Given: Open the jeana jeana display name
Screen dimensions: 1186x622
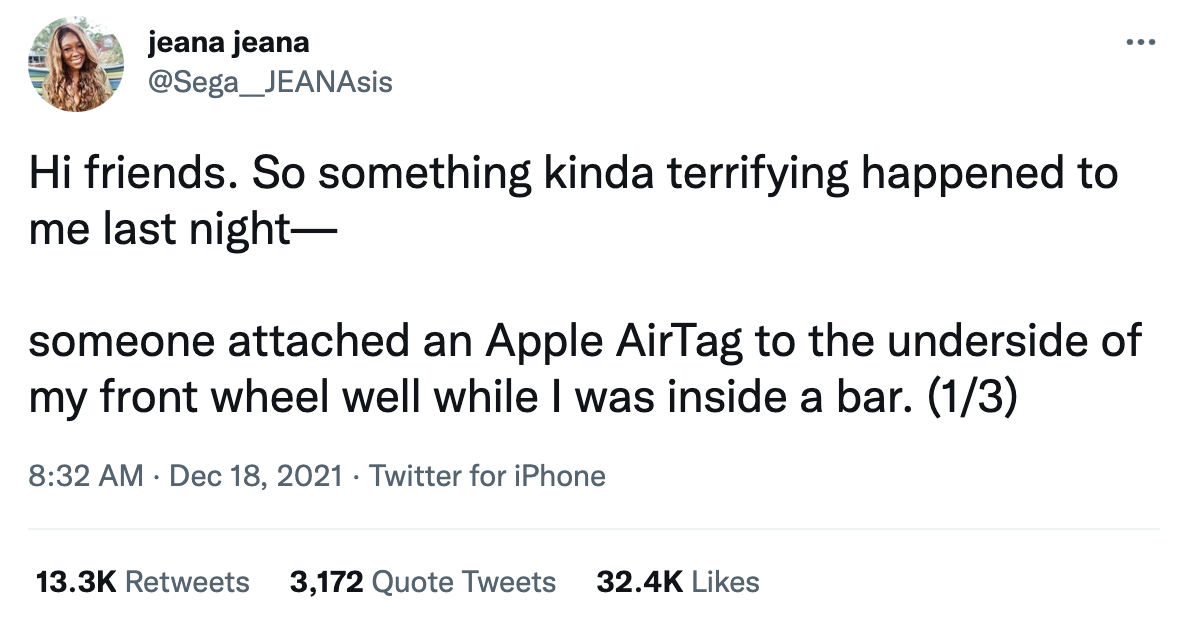Looking at the screenshot, I should tap(228, 43).
